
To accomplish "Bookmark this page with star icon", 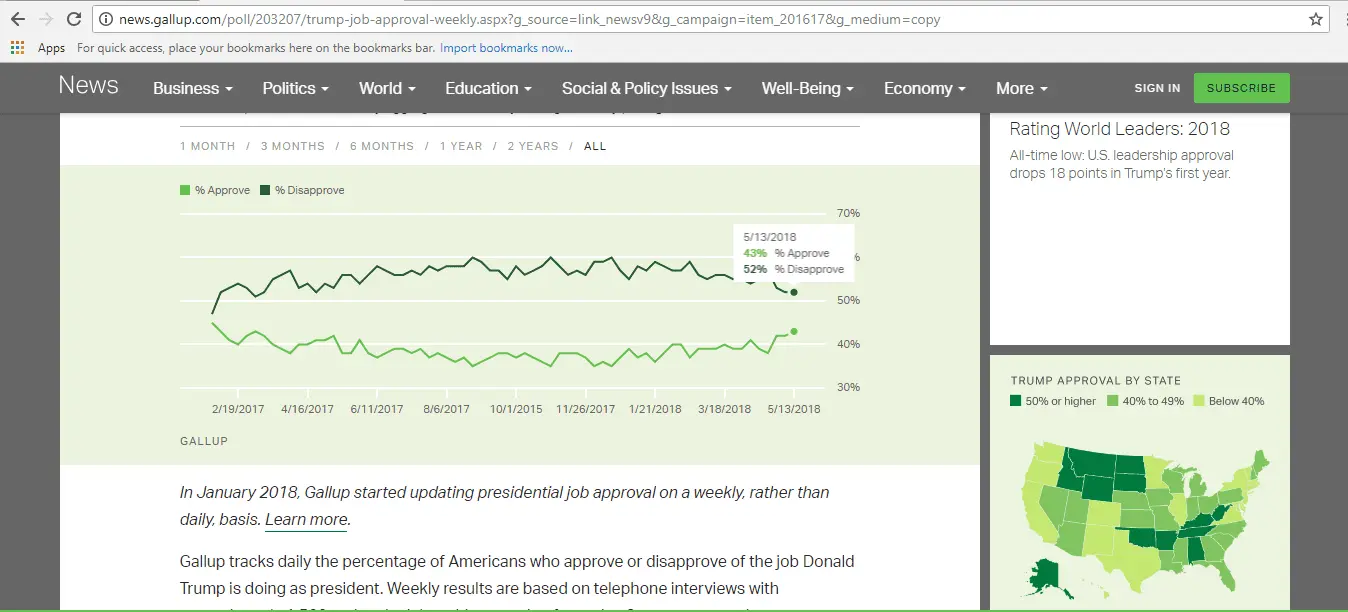I will [1316, 19].
